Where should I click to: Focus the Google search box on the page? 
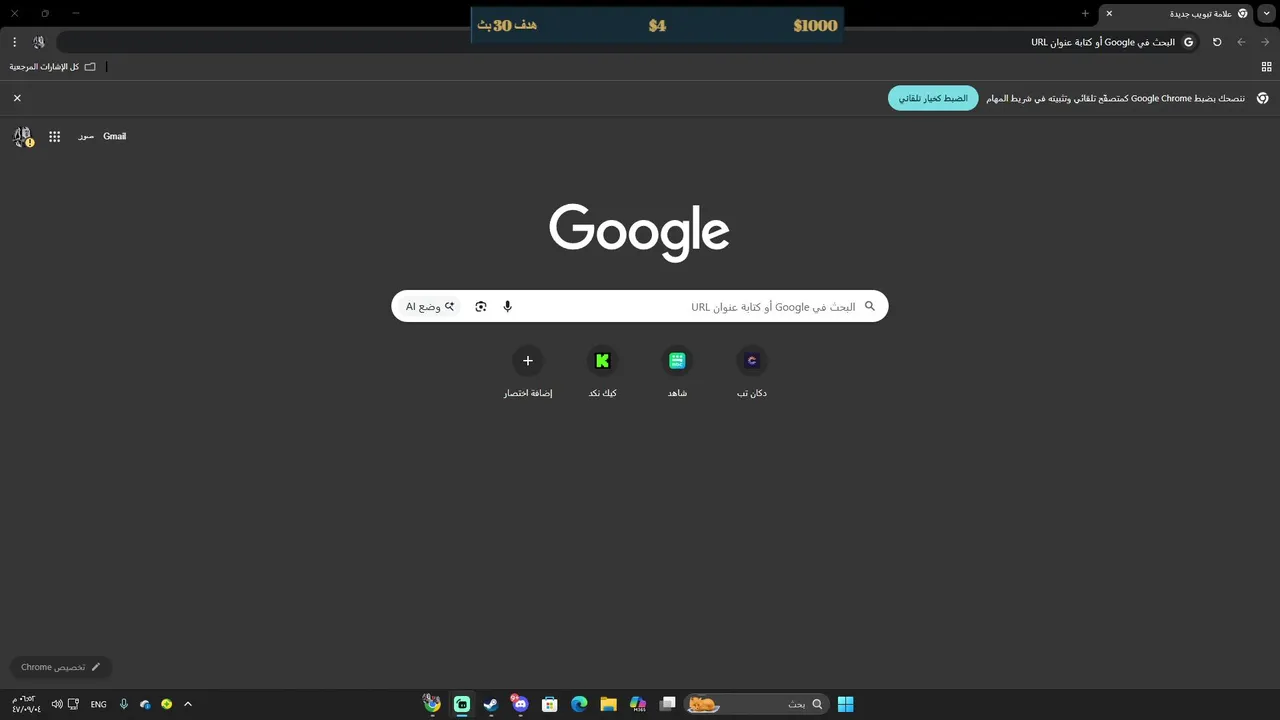coord(640,307)
